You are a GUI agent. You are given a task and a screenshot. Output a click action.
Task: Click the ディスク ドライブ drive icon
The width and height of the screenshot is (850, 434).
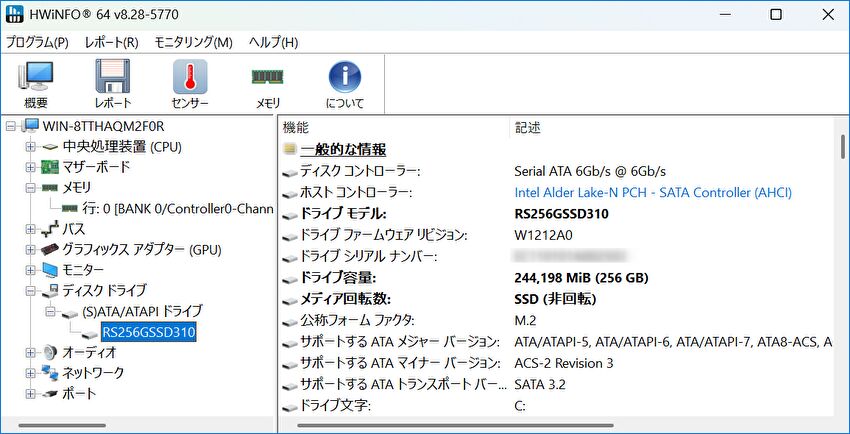(50, 291)
